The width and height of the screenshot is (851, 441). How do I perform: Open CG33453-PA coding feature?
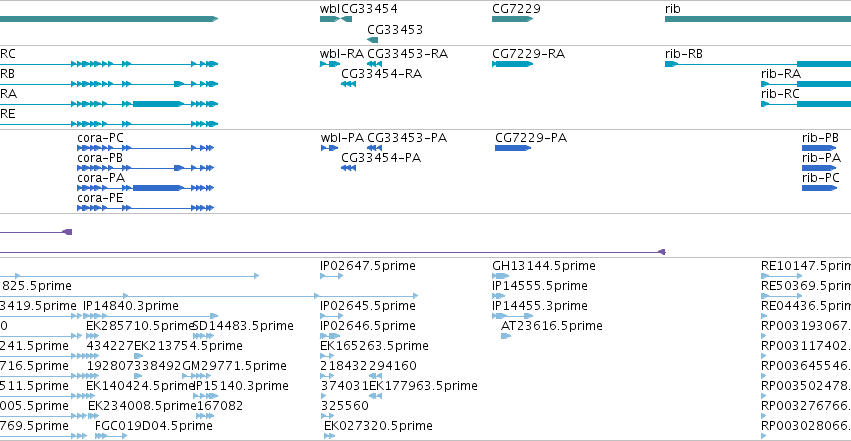[x=374, y=148]
